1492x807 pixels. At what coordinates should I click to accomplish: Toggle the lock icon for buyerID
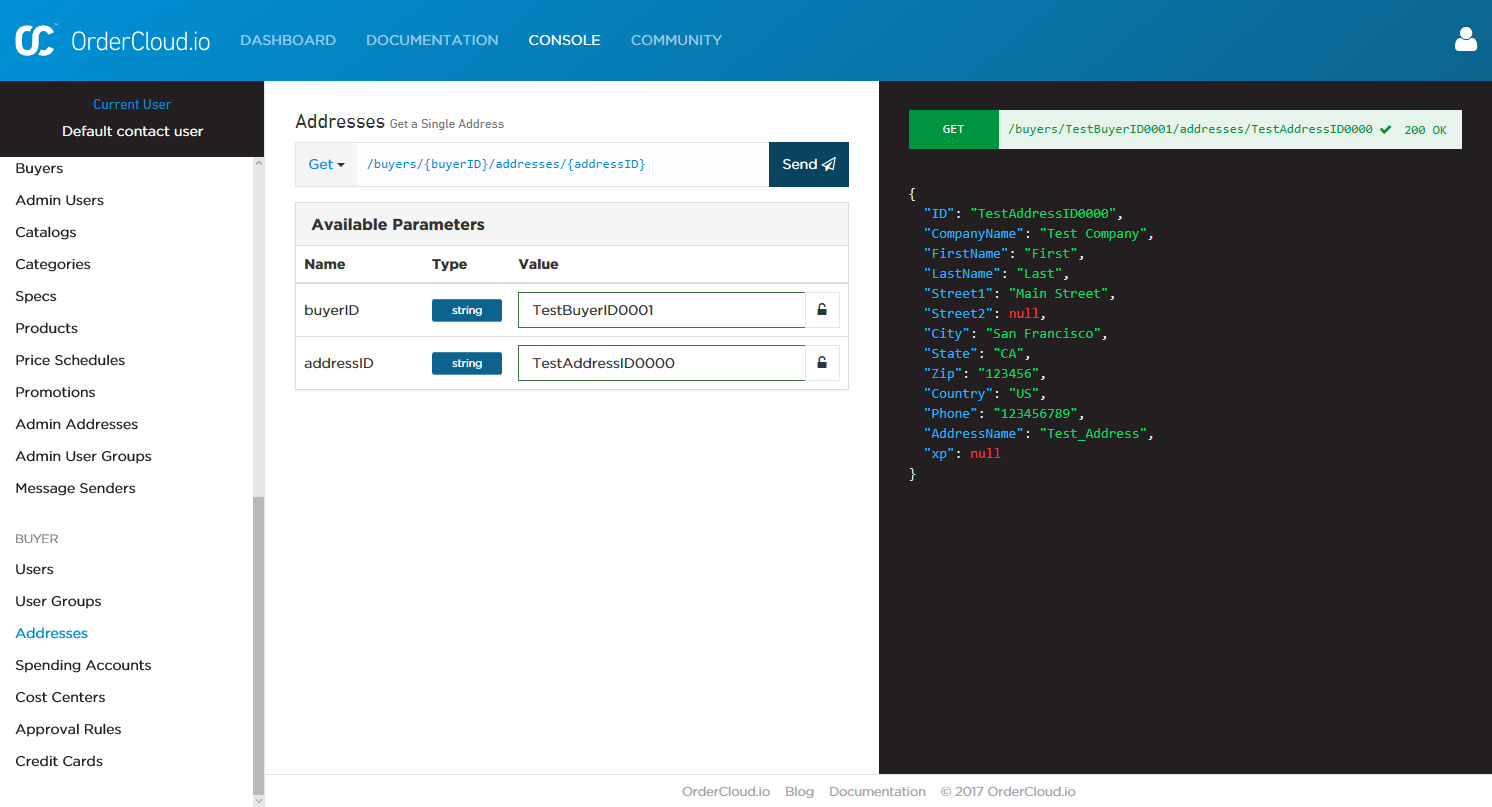822,310
